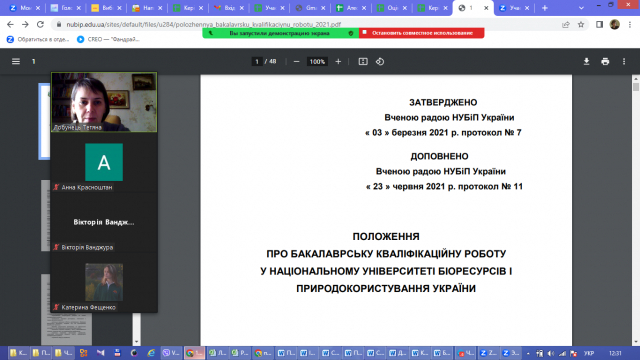The image size is (640, 360).
Task: Close the active PDF tab
Action: click(x=486, y=8)
